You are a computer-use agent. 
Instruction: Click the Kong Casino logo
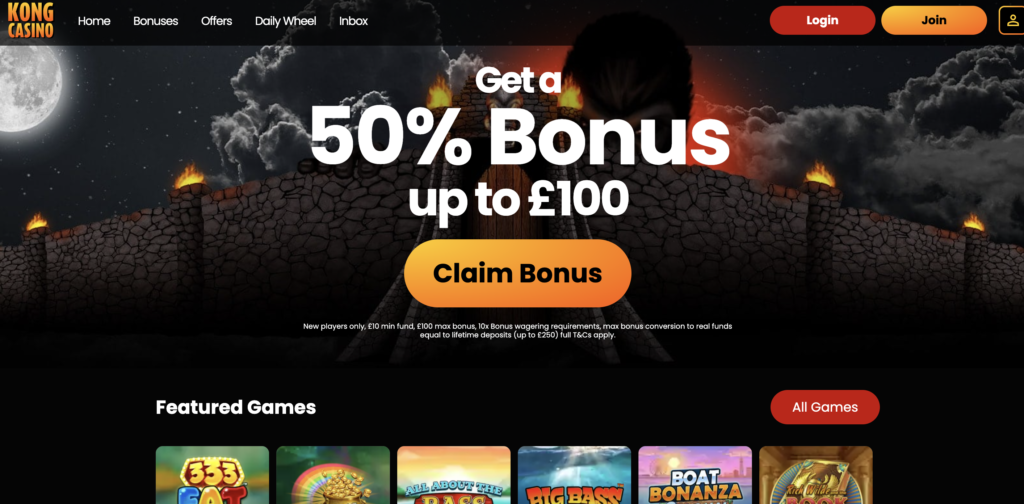31,20
